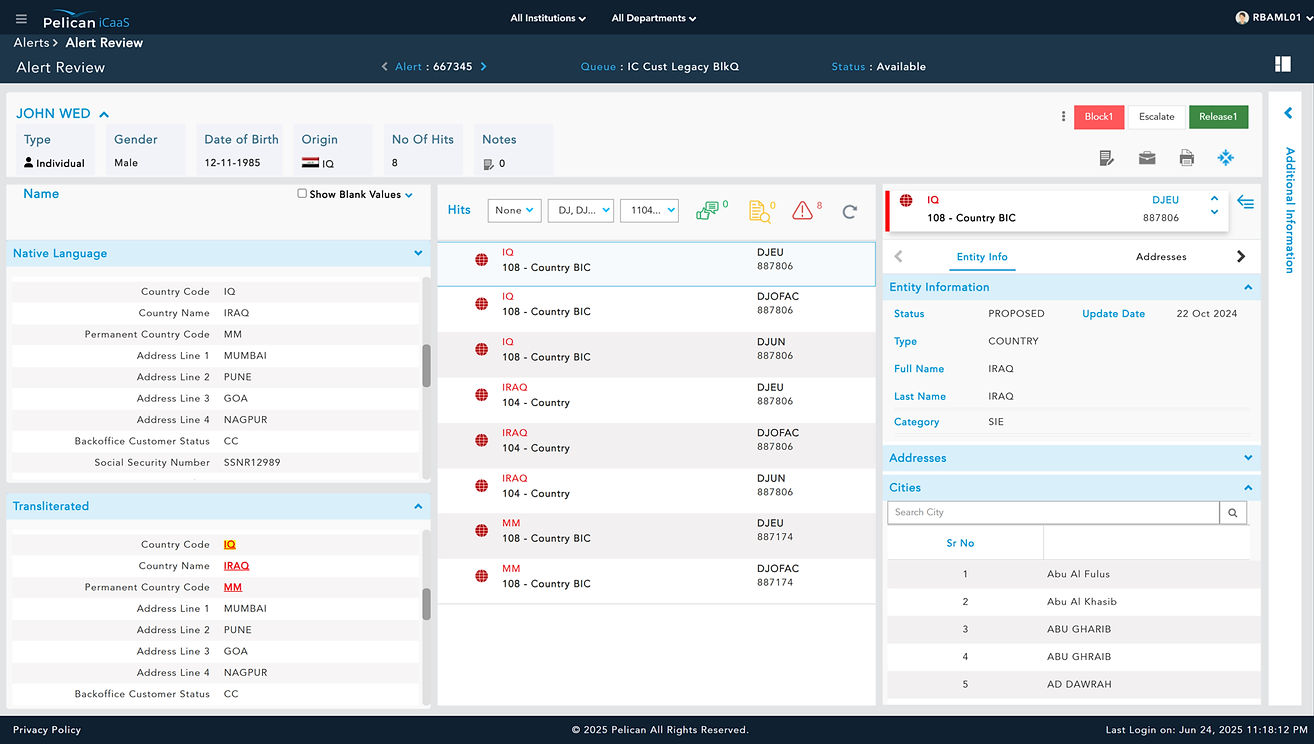
Task: Click the Release1 button
Action: (1218, 117)
